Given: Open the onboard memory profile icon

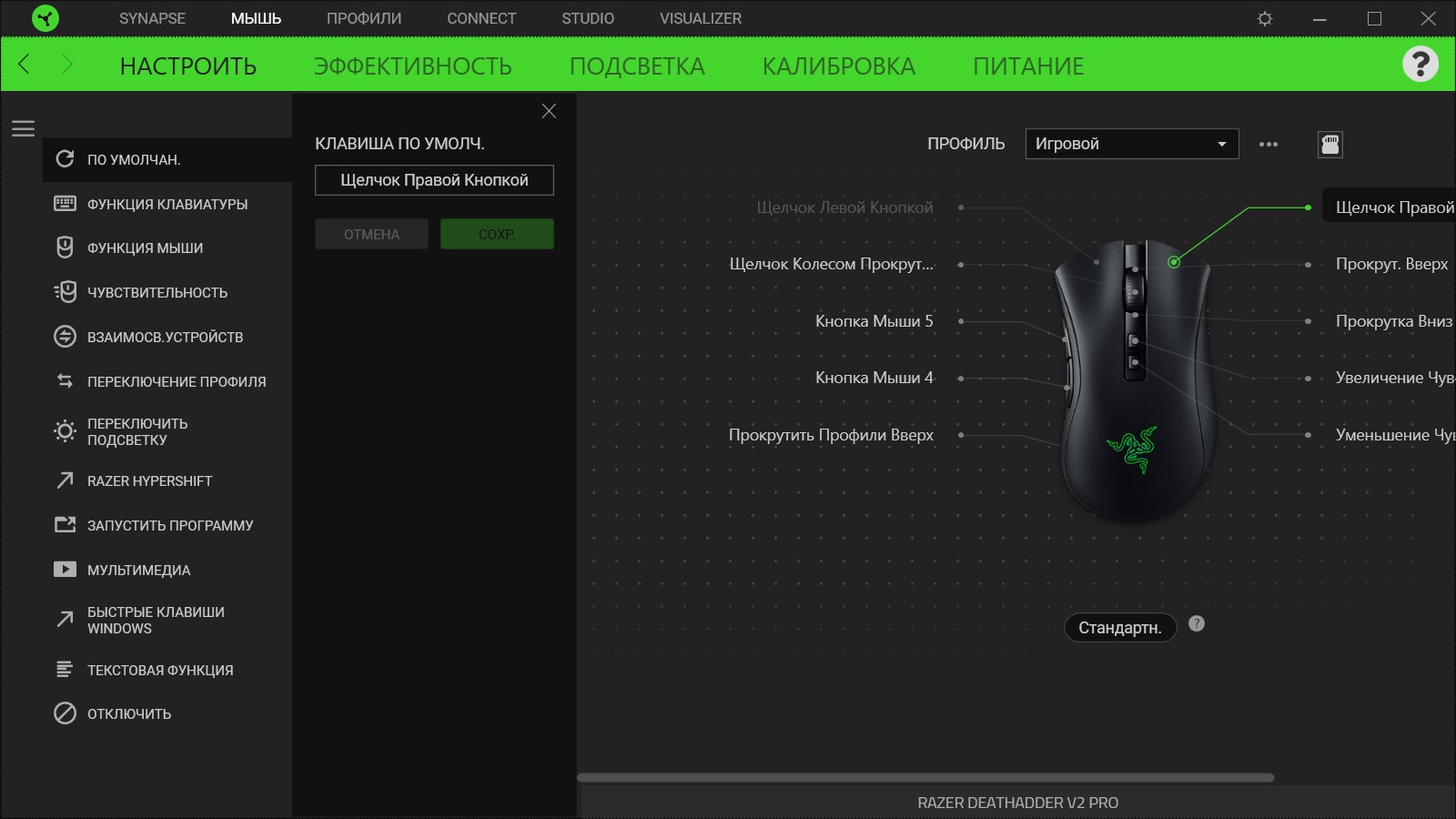Looking at the screenshot, I should [x=1330, y=144].
